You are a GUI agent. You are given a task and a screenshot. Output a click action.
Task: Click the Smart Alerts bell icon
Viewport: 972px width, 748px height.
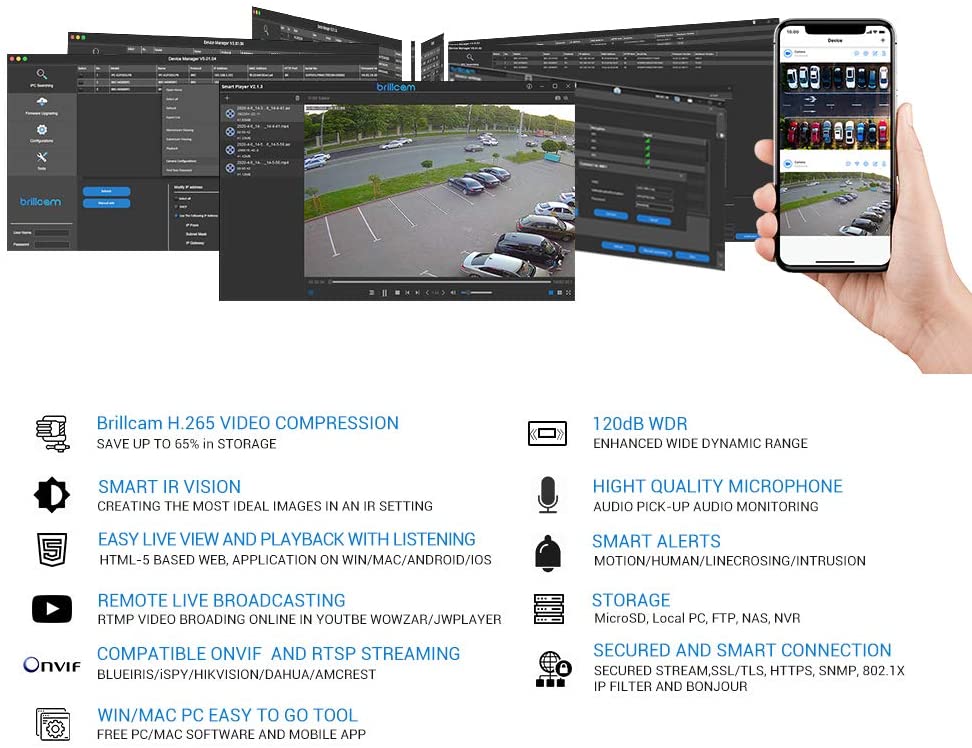[x=547, y=553]
